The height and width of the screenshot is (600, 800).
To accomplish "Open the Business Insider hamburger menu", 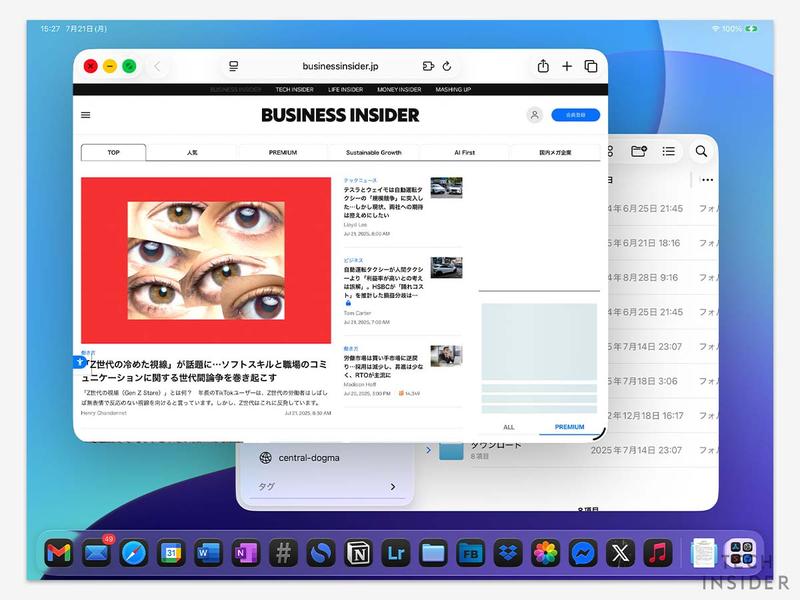I will coord(85,115).
